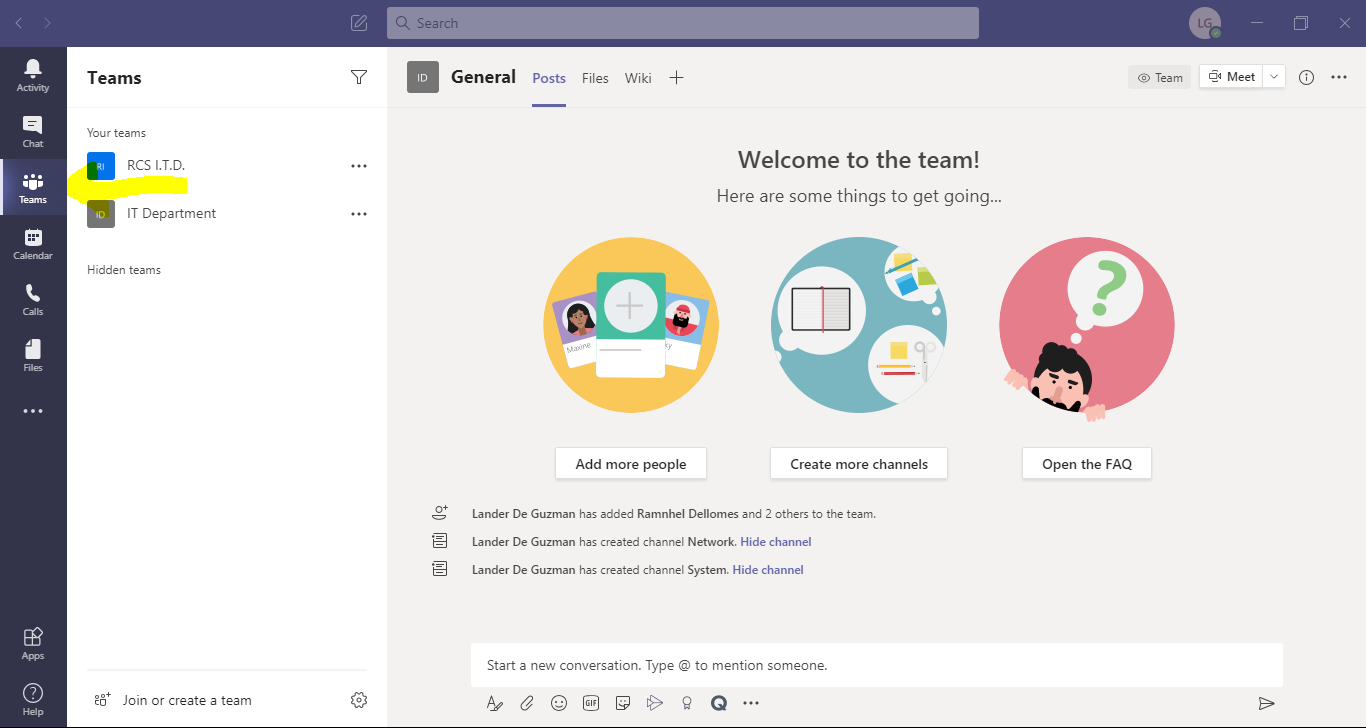Screen dimensions: 1366x728
Task: Switch to the Files tab
Action: (x=595, y=78)
